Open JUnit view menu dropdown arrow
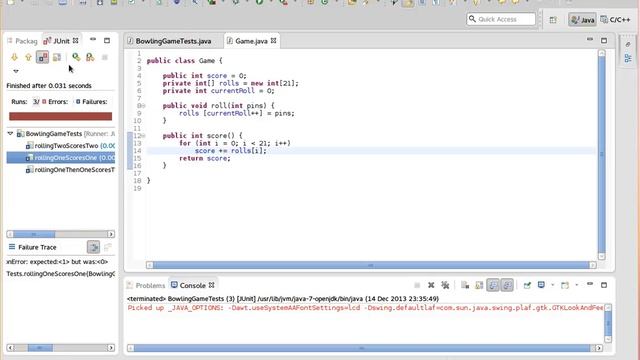This screenshot has height=360, width=640. (16, 71)
